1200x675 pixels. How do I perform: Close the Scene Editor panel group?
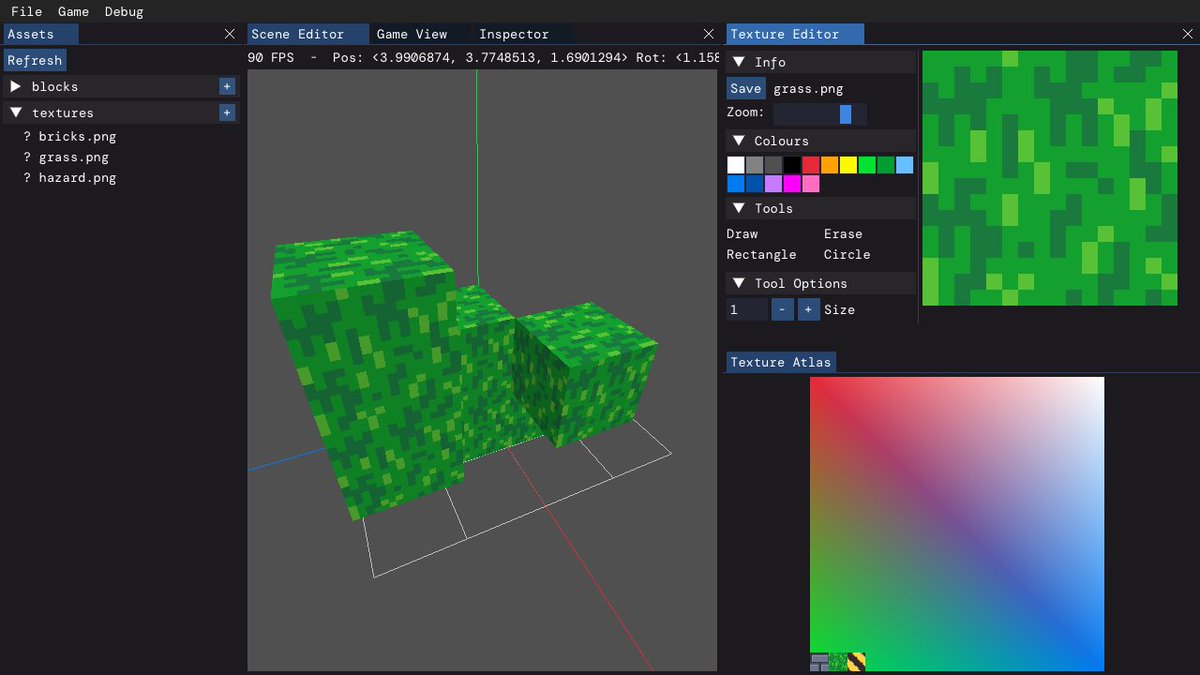tap(709, 34)
